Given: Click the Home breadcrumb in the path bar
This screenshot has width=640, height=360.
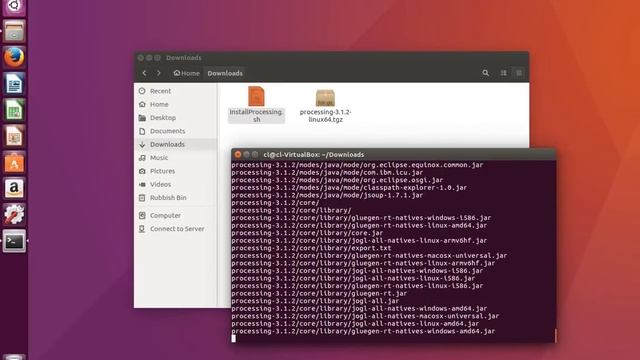Looking at the screenshot, I should (x=187, y=73).
